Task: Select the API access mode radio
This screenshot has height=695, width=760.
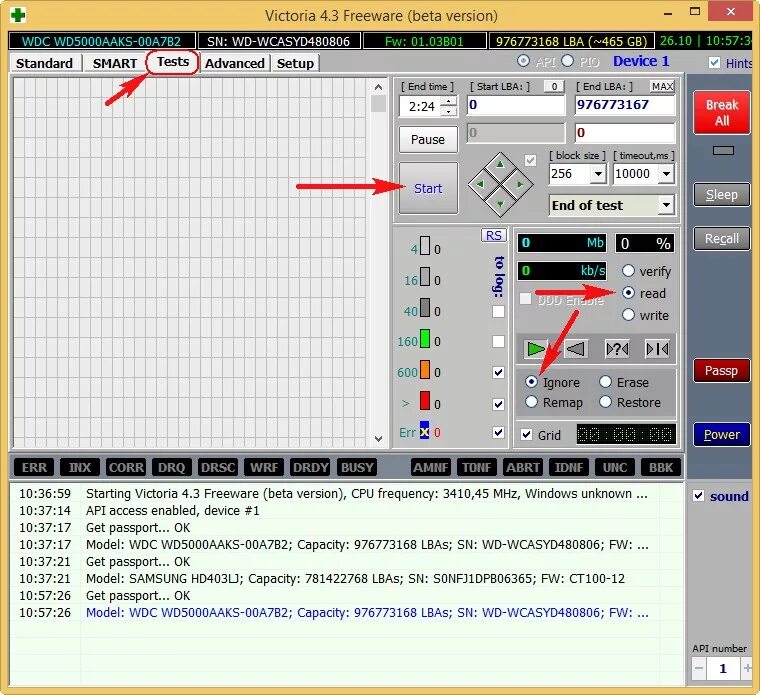Action: pyautogui.click(x=523, y=61)
